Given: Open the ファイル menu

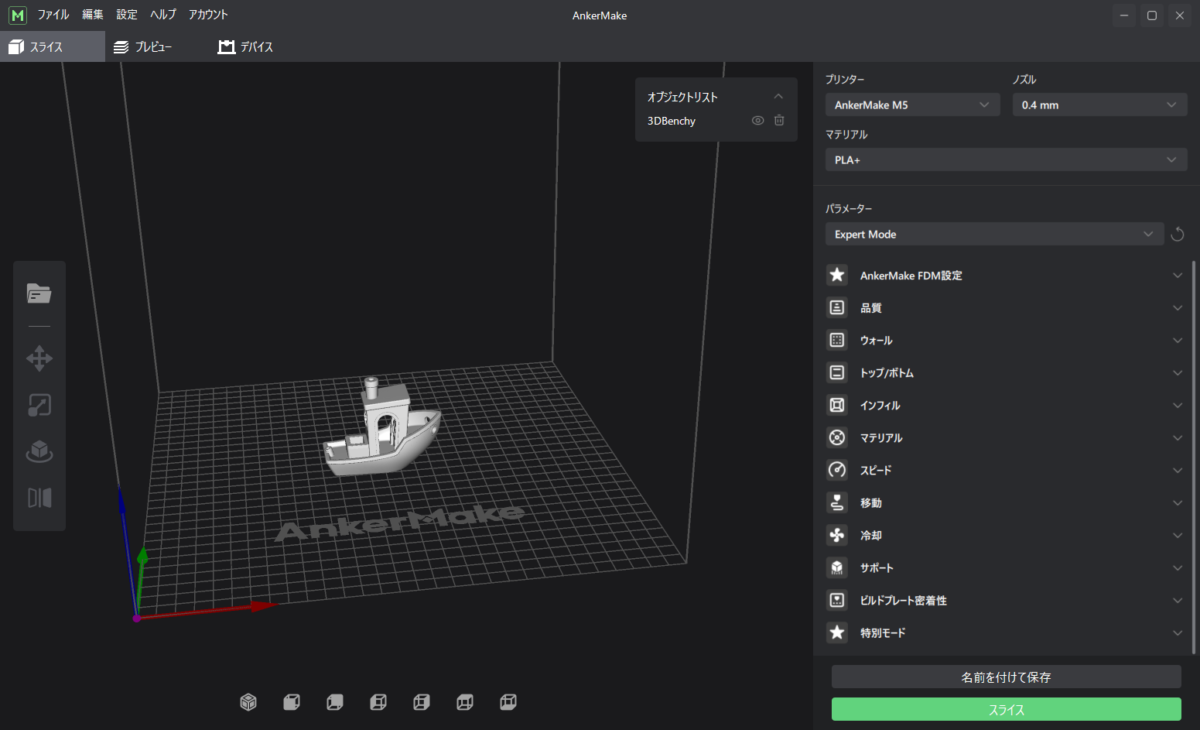Looking at the screenshot, I should tap(54, 15).
